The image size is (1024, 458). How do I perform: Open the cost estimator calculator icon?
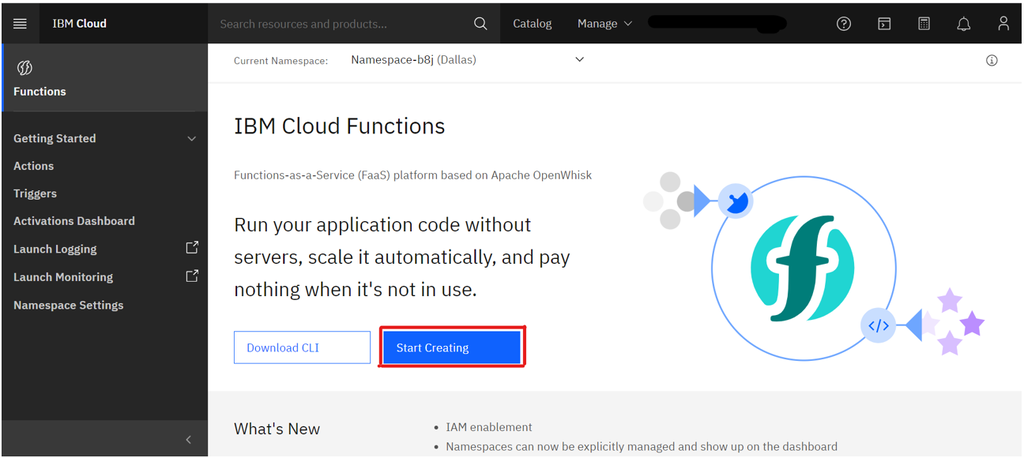(923, 24)
